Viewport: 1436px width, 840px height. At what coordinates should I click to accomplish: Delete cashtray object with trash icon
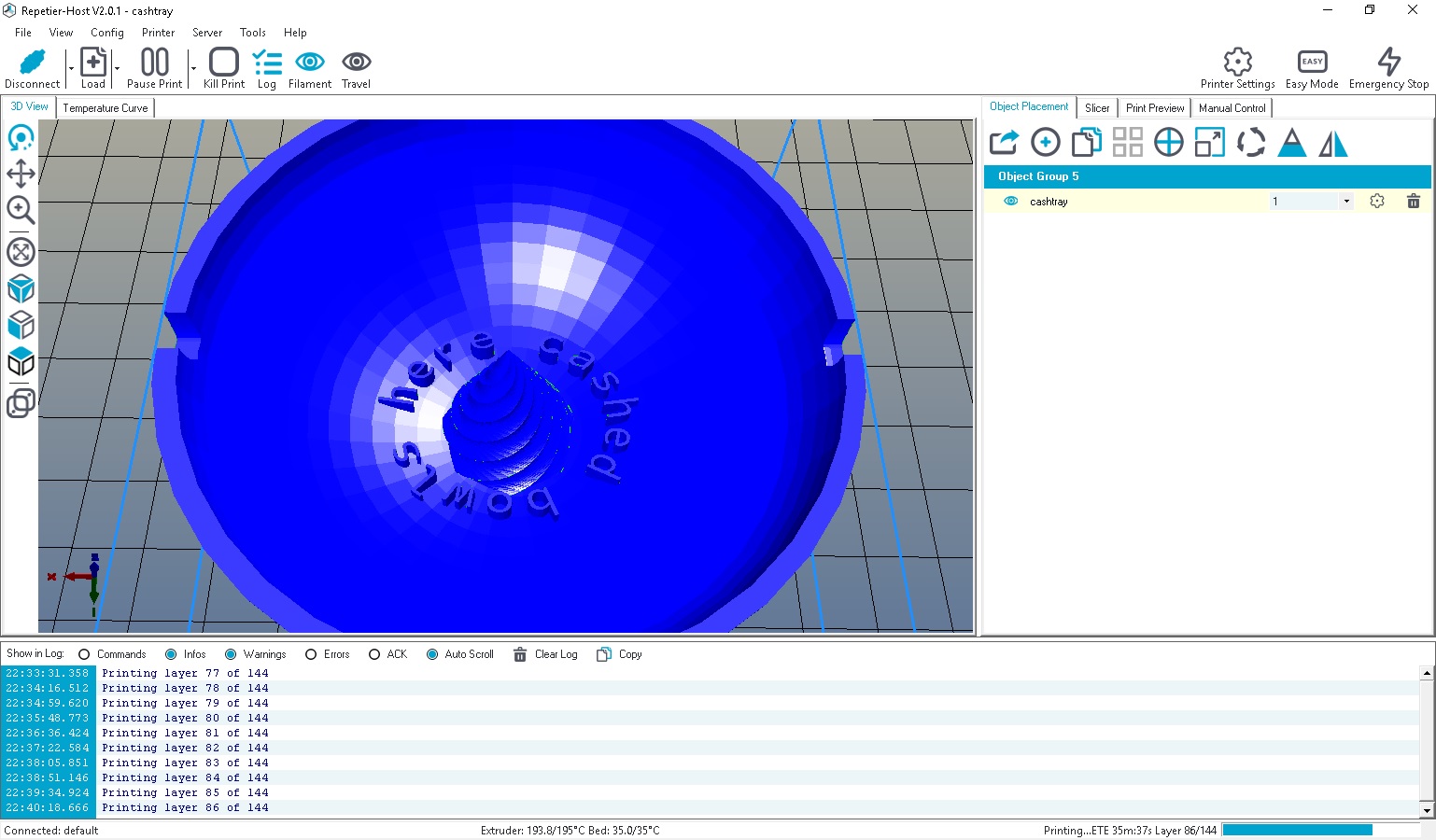click(1414, 202)
